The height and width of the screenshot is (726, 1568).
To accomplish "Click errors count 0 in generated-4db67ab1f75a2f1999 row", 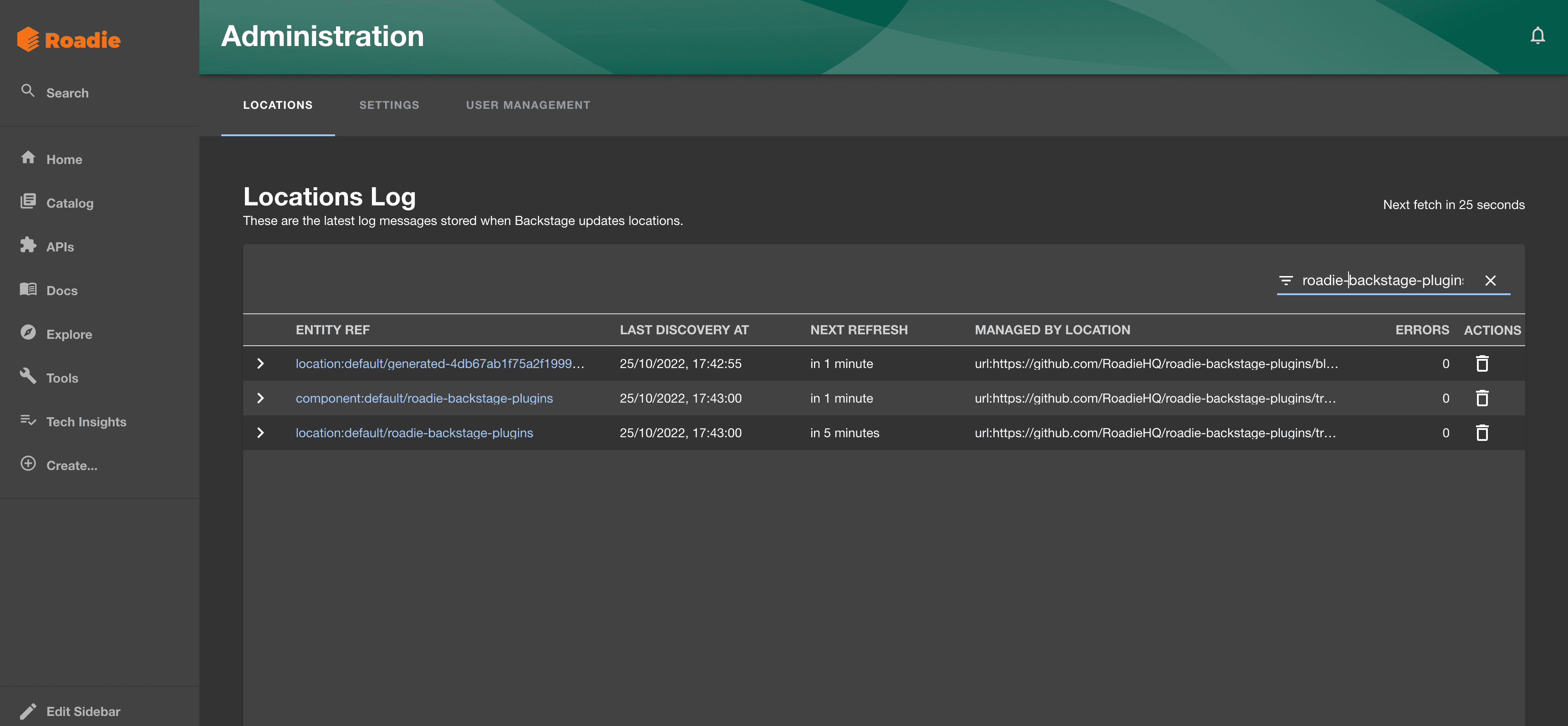I will point(1446,363).
